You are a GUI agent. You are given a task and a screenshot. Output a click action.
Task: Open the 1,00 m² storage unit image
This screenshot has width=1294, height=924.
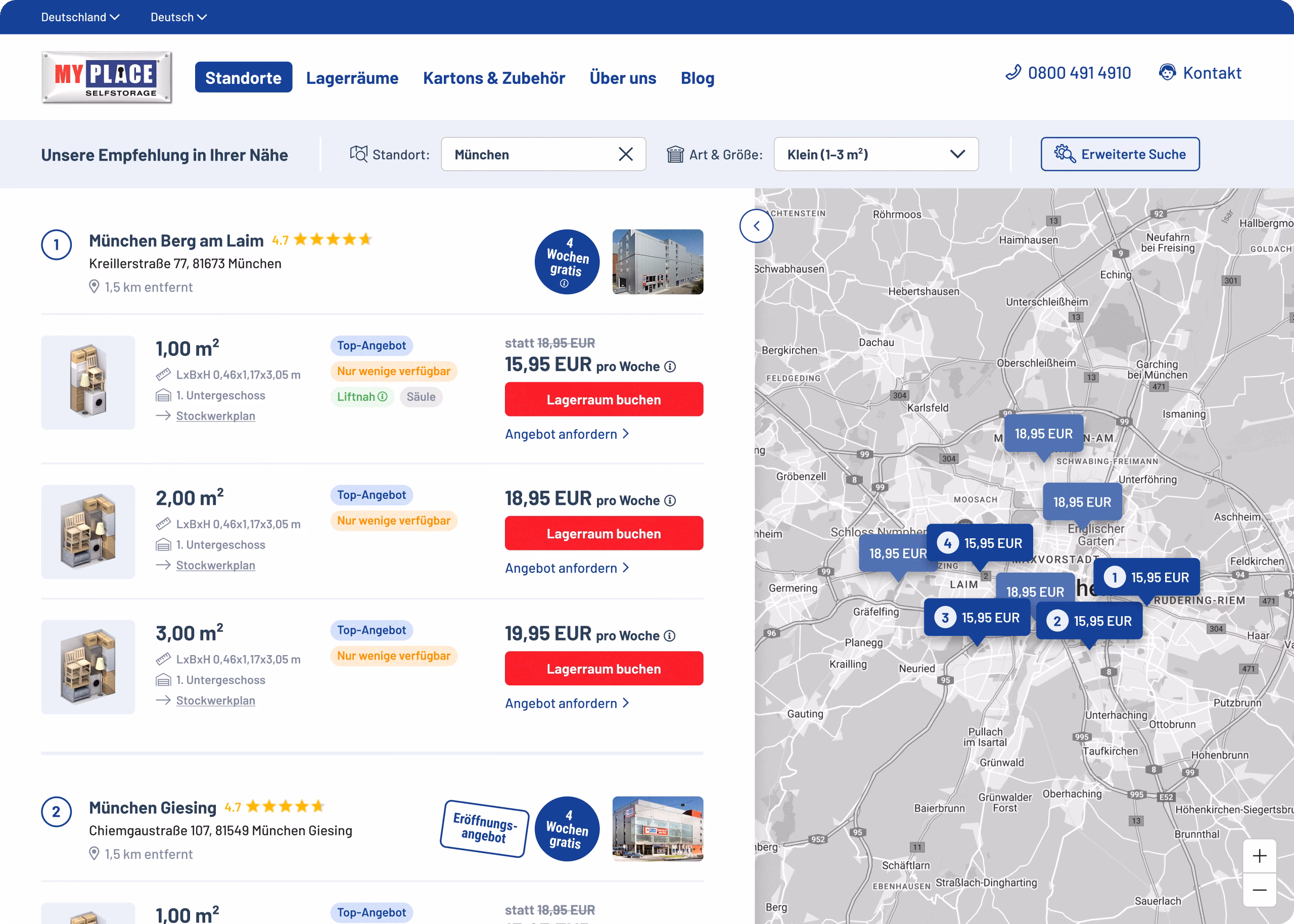coord(88,382)
